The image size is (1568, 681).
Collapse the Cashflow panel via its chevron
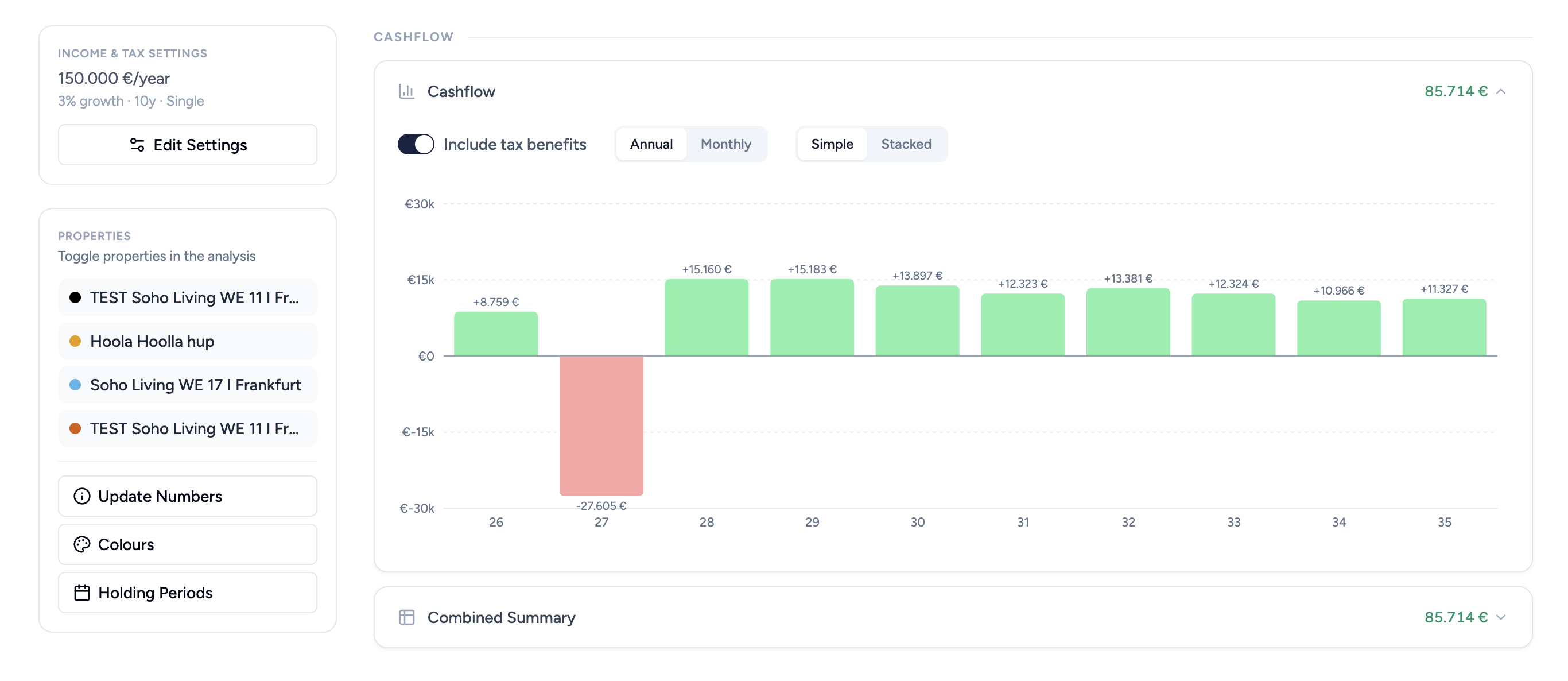(x=1502, y=92)
